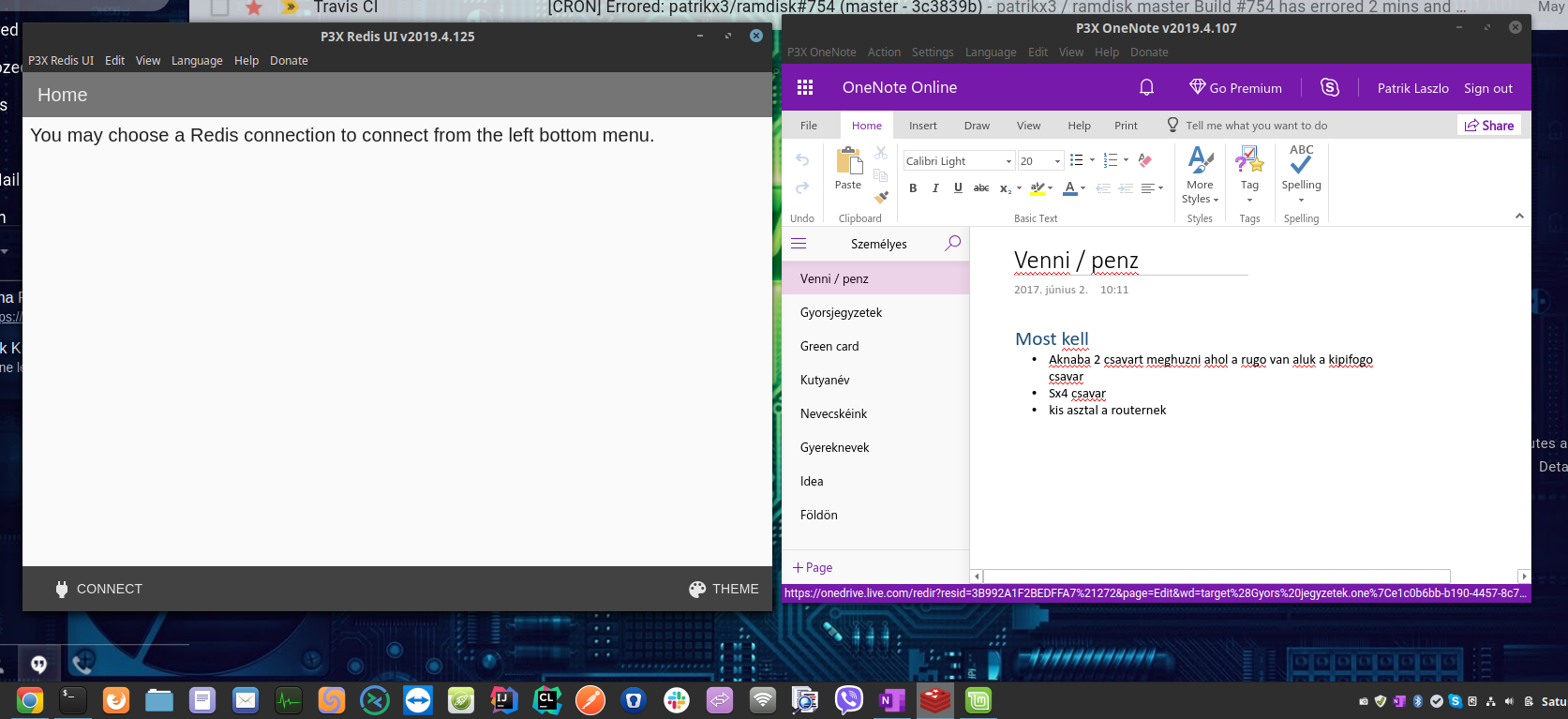Open the paragraph alignment dropdown

pos(1152,188)
